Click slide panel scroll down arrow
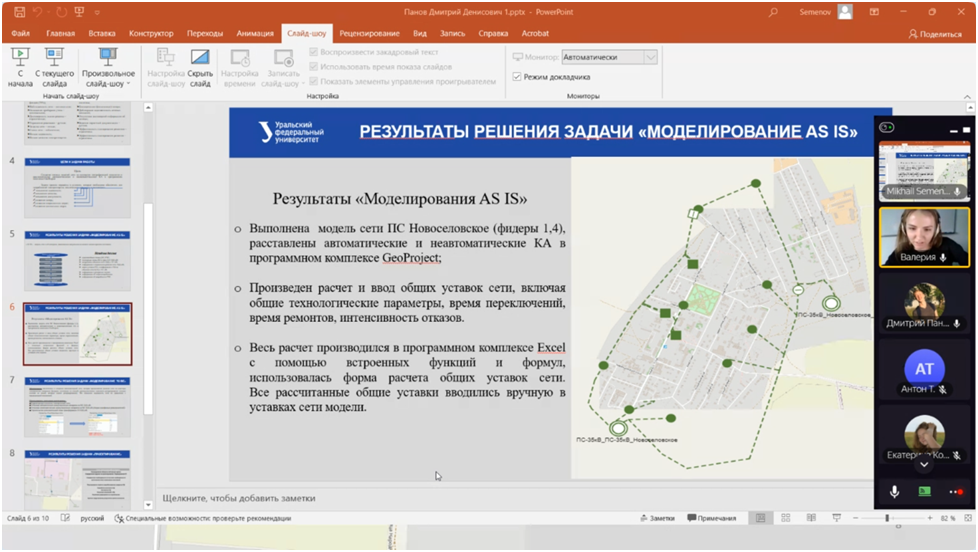This screenshot has height=552, width=978. (x=148, y=505)
